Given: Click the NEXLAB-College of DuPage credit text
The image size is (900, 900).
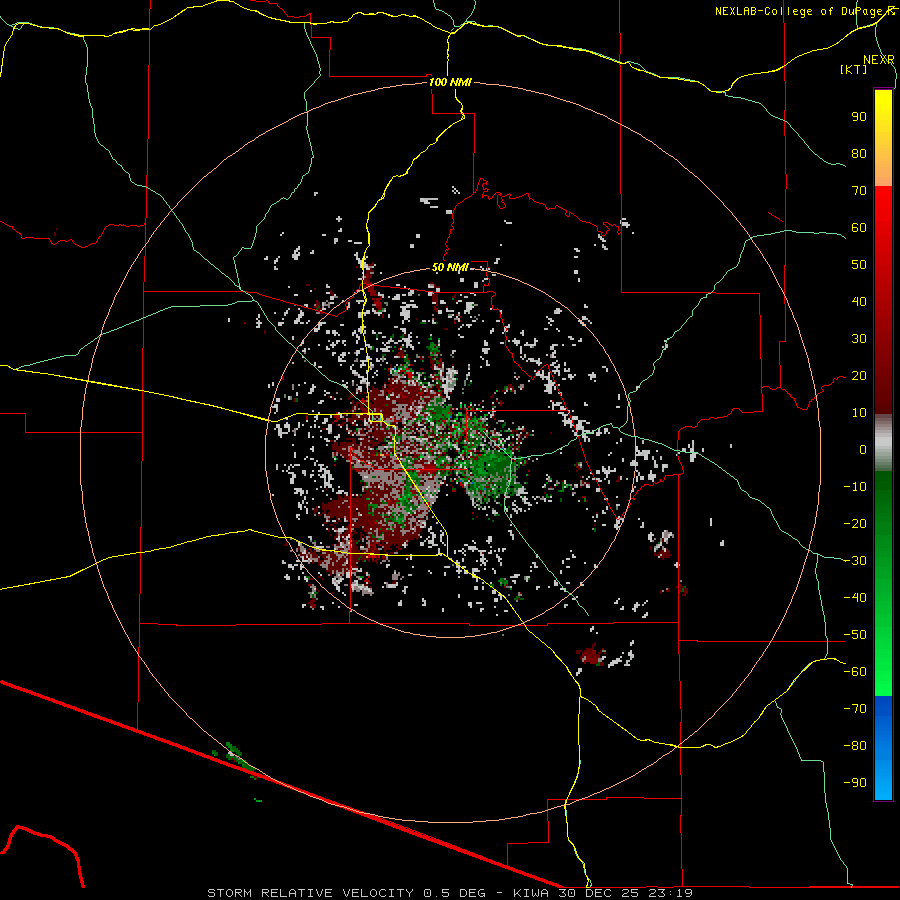Looking at the screenshot, I should (804, 11).
